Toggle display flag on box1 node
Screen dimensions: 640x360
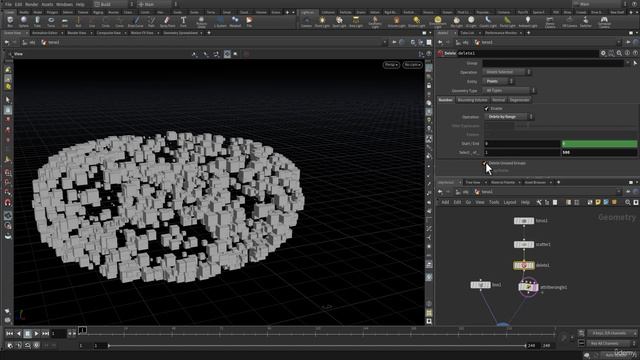pyautogui.click(x=489, y=285)
